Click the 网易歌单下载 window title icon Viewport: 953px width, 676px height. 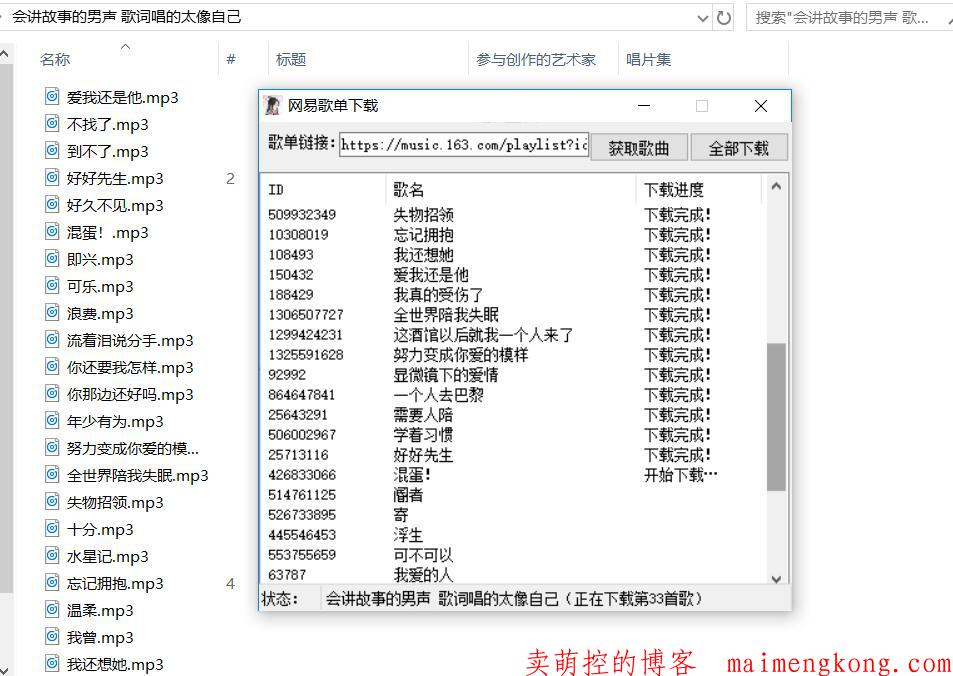pos(272,106)
